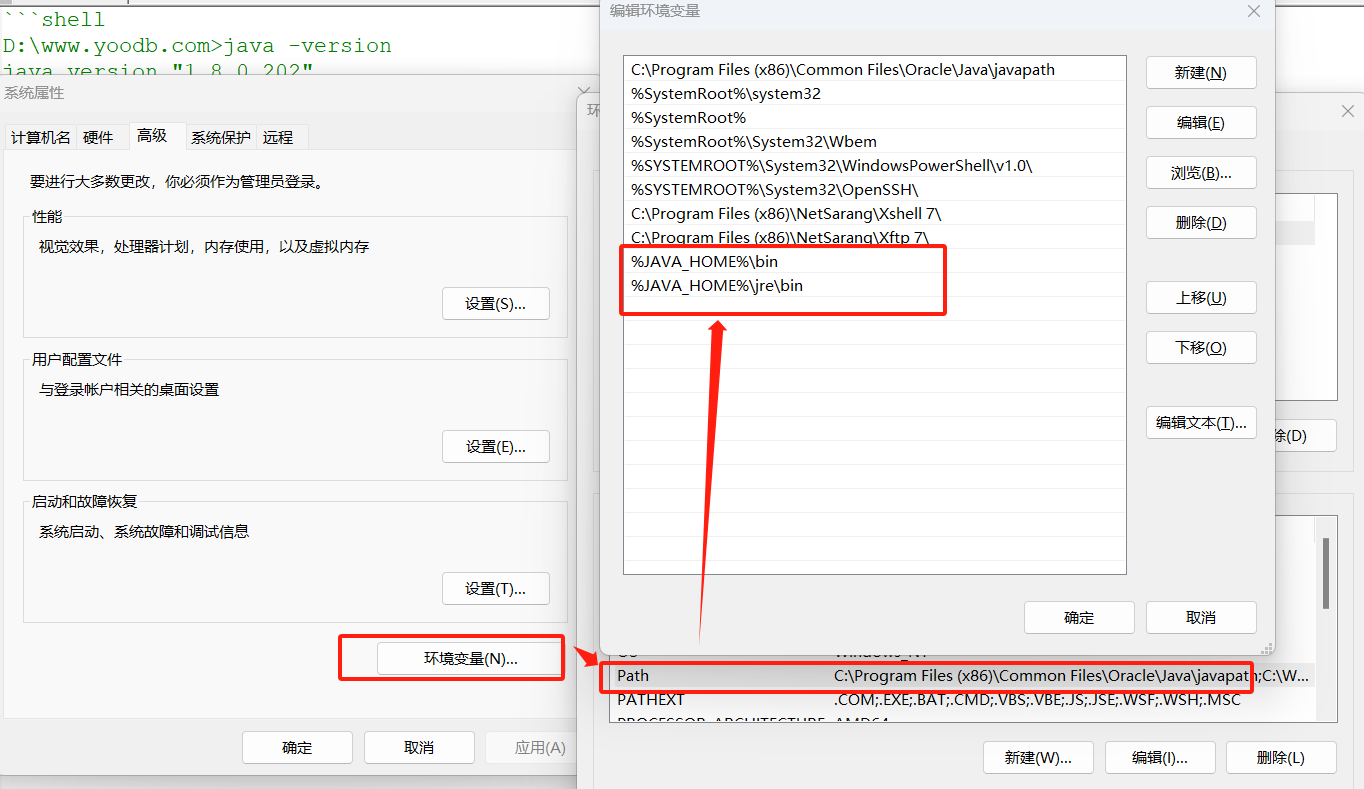Image resolution: width=1364 pixels, height=789 pixels.
Task: Click 取消 in the system properties window
Action: 419,747
